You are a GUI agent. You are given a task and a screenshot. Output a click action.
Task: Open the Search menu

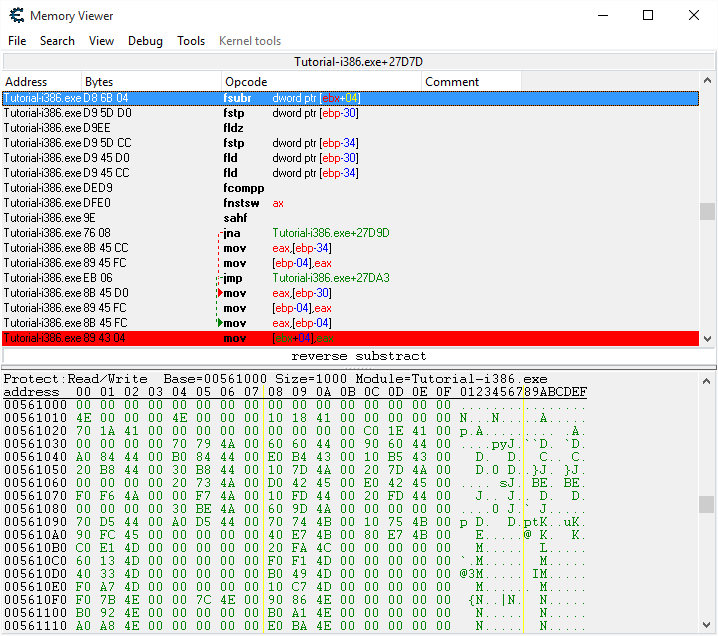point(57,41)
